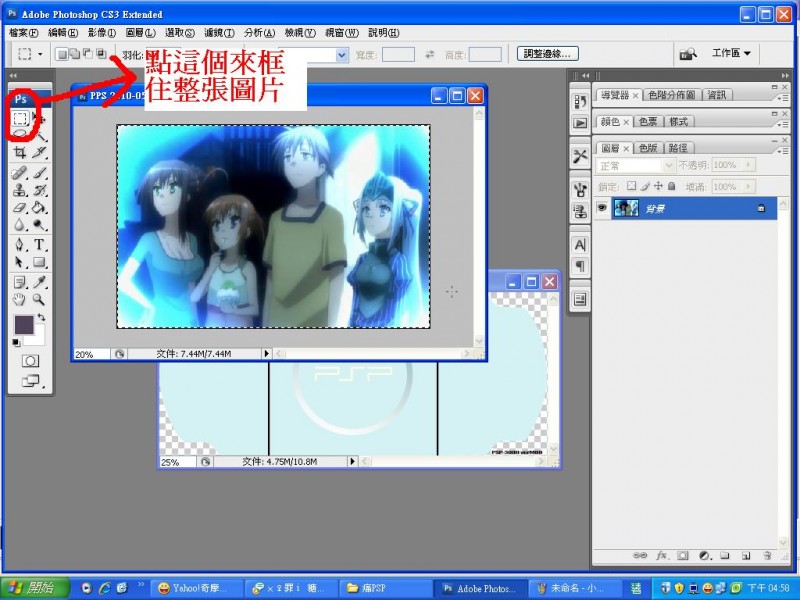Toggle lock position in Layers panel
This screenshot has width=800, height=600.
pos(658,186)
